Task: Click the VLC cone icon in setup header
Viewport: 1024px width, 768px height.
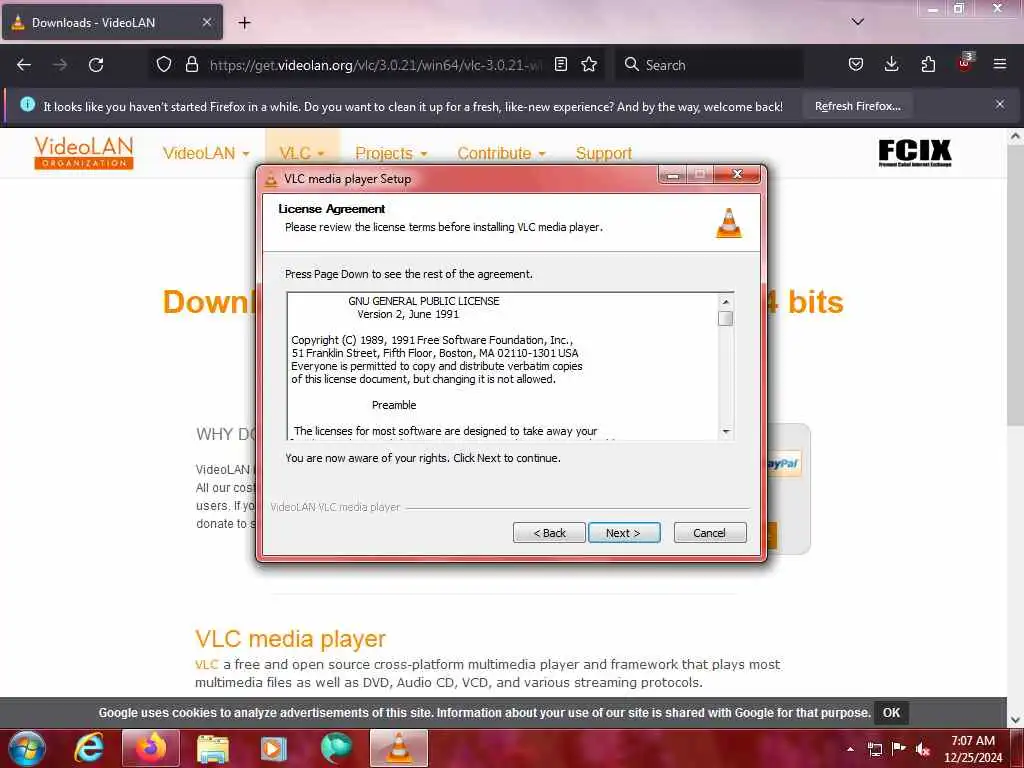Action: [x=729, y=223]
